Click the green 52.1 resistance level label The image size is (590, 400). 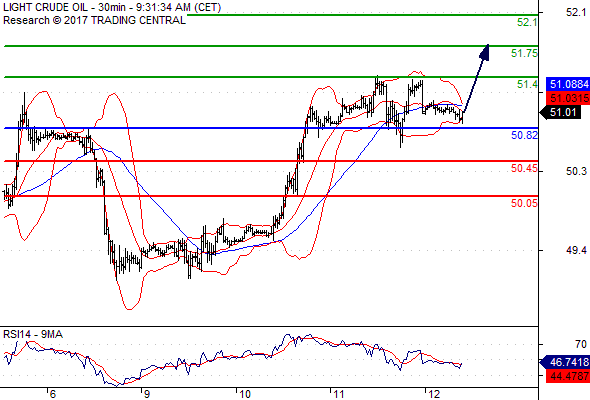click(x=527, y=22)
